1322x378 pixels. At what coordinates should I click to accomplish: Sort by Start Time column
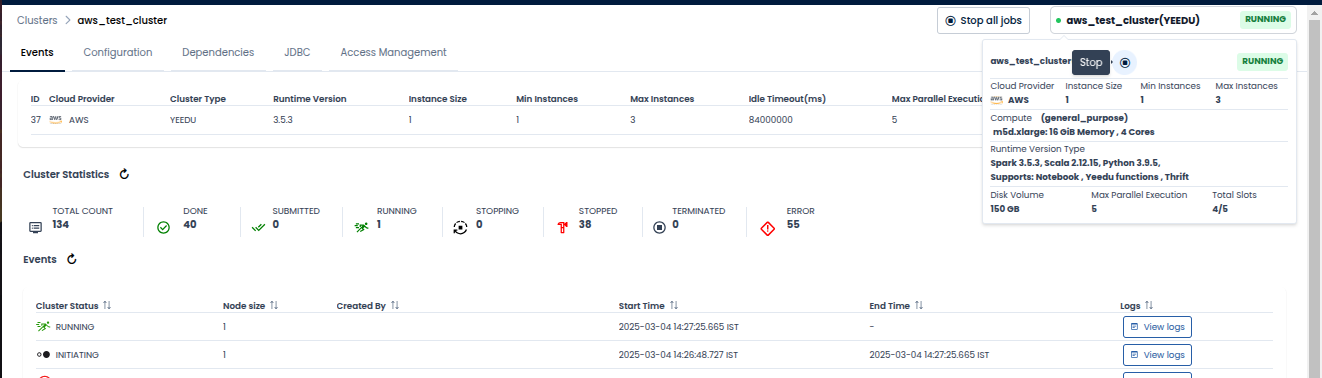(674, 306)
